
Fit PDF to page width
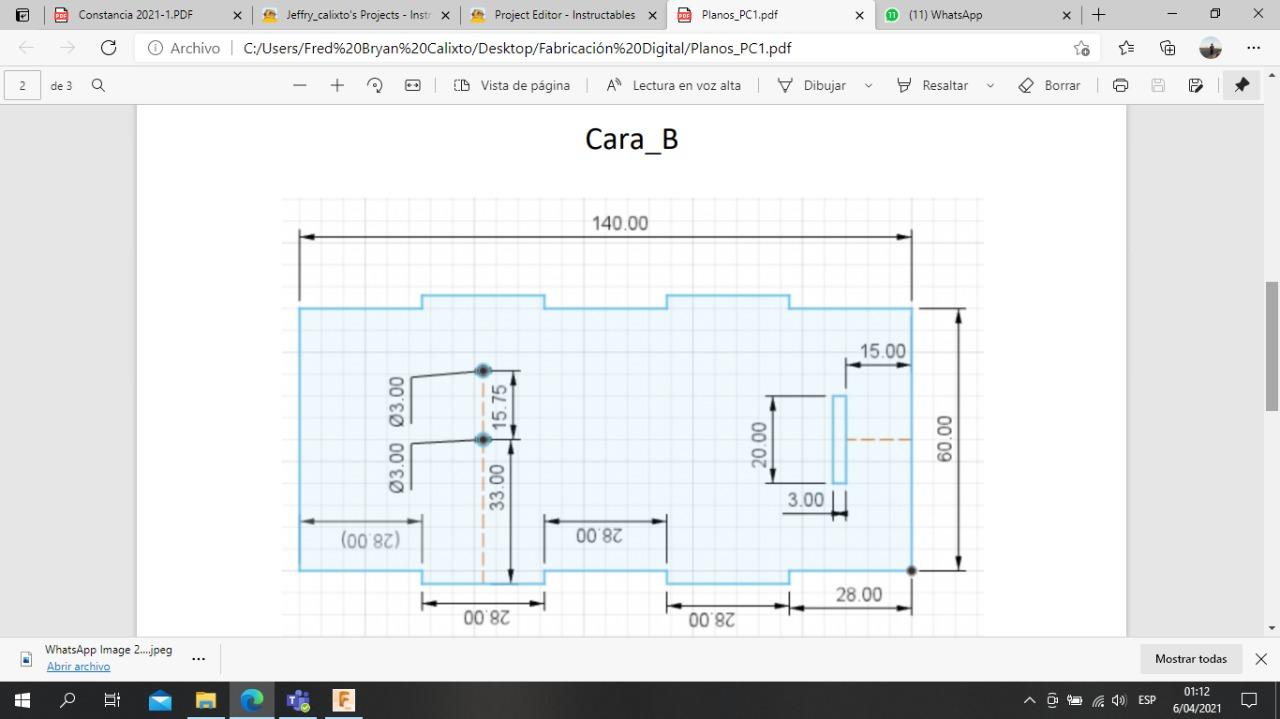point(412,85)
